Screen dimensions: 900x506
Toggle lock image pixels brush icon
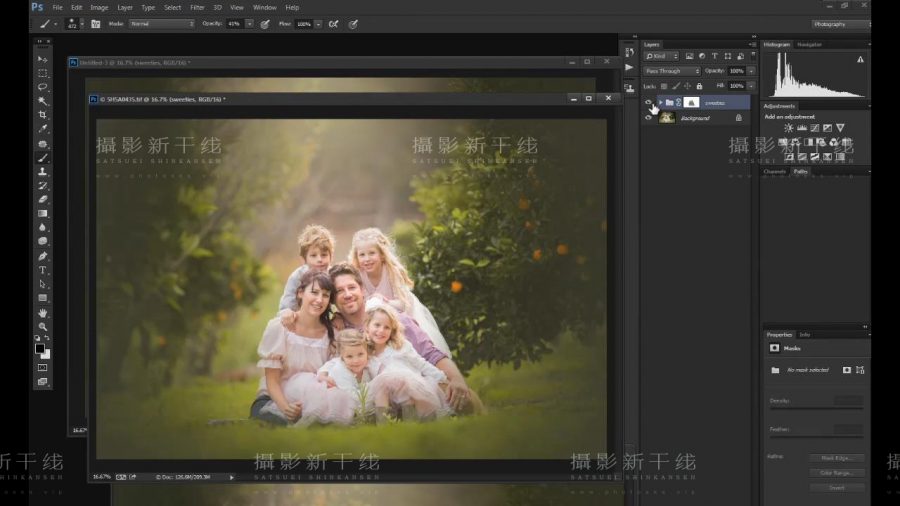676,86
